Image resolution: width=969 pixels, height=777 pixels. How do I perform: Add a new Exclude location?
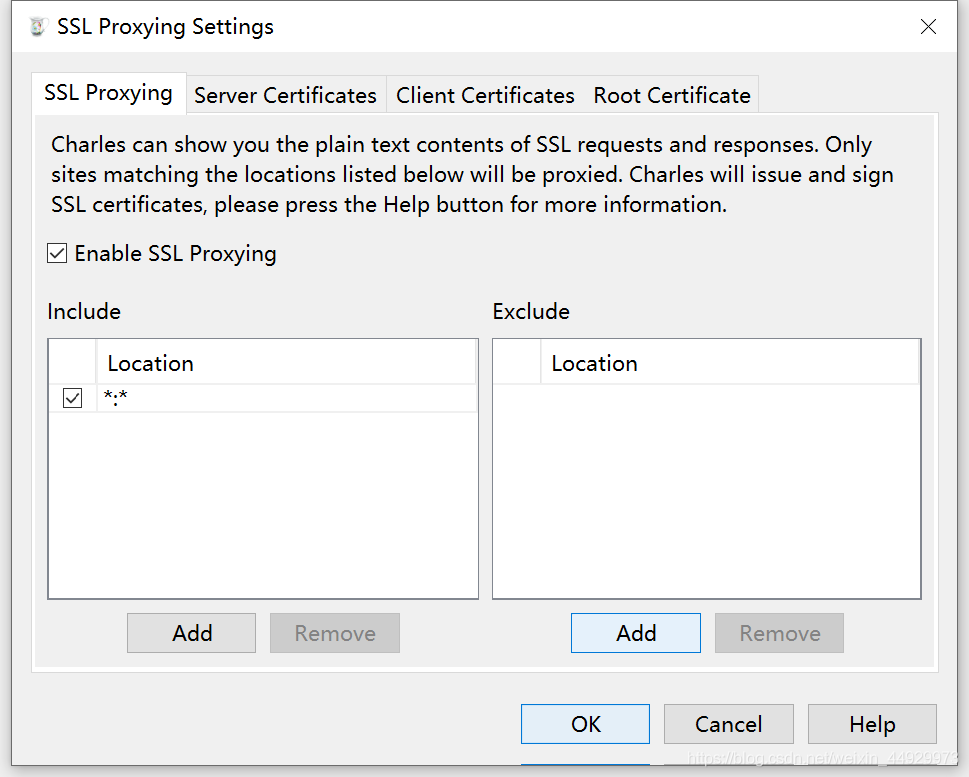636,633
